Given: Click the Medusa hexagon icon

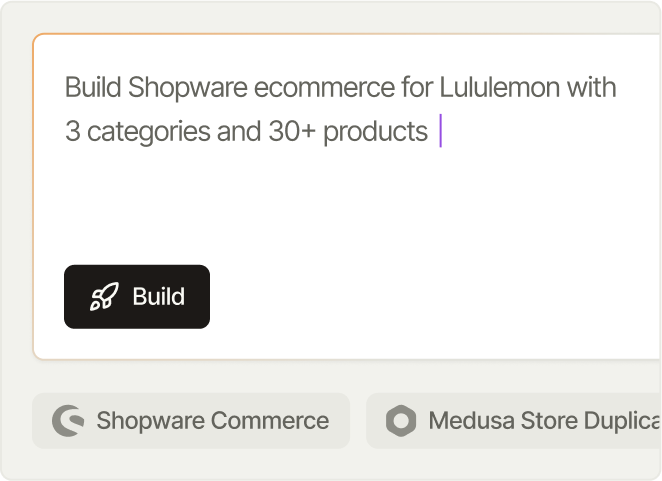Looking at the screenshot, I should [x=401, y=421].
